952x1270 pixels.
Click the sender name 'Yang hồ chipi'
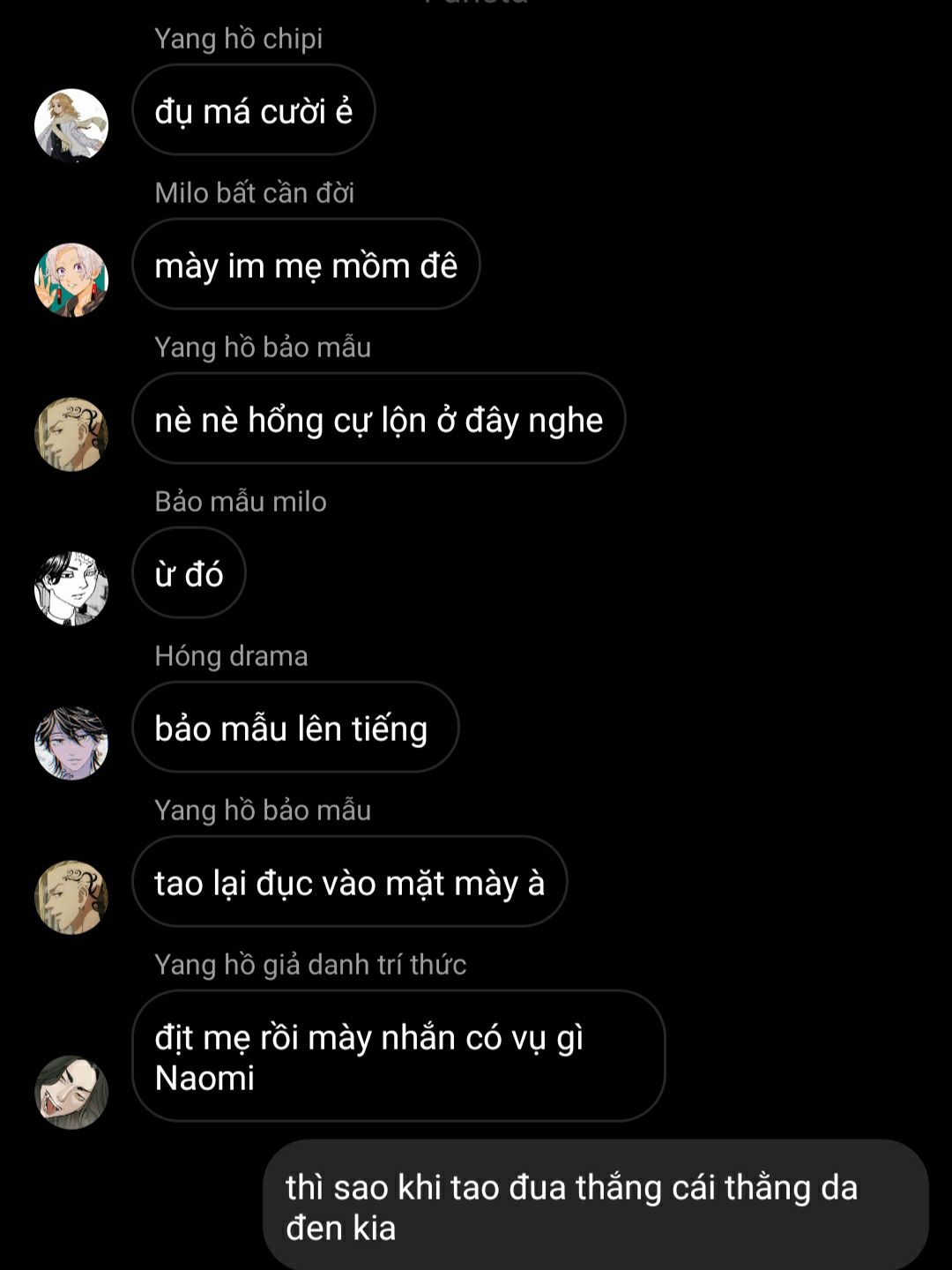[x=239, y=39]
